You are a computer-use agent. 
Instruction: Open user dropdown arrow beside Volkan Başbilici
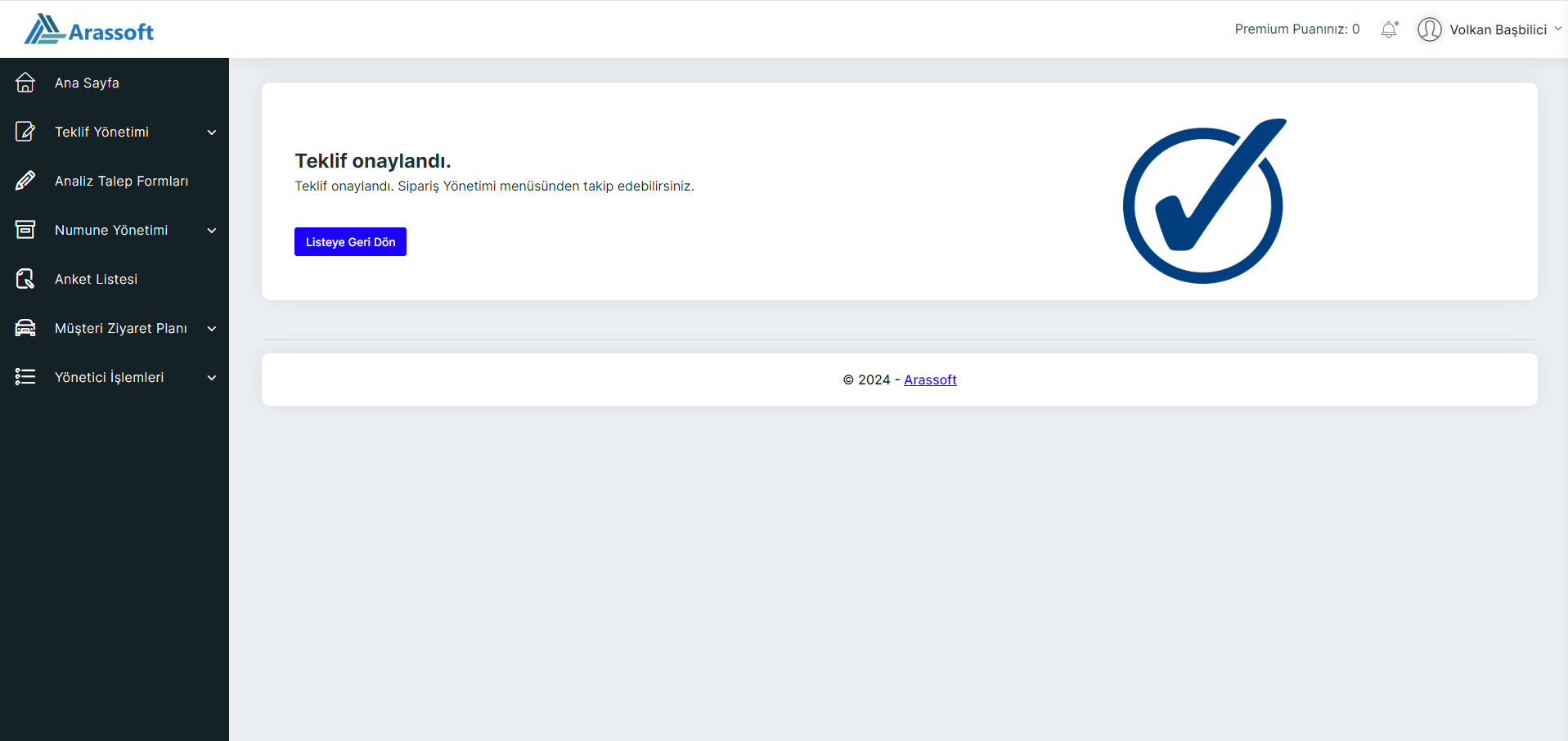click(1557, 29)
